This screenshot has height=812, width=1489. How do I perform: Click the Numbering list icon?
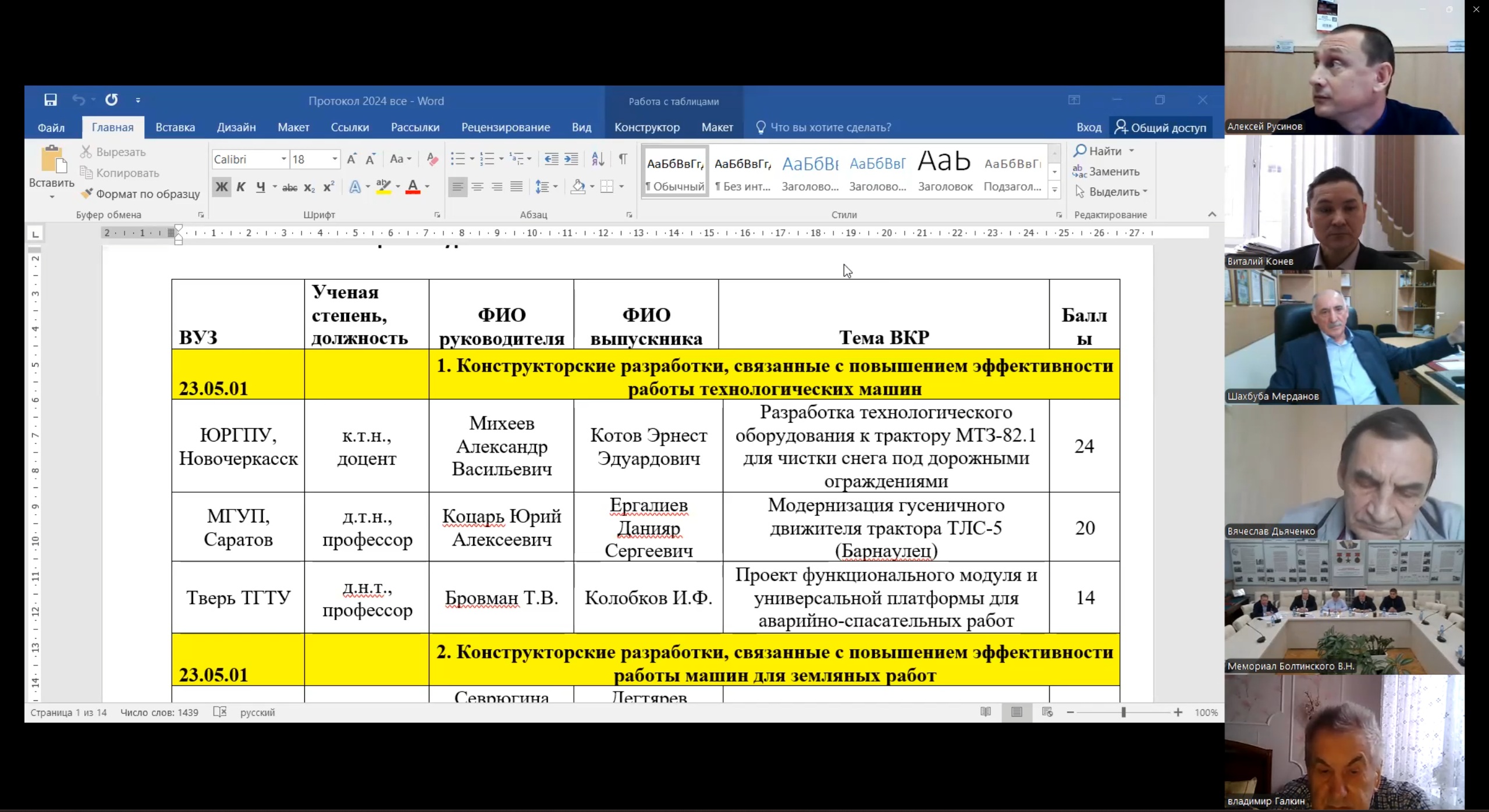coord(488,159)
